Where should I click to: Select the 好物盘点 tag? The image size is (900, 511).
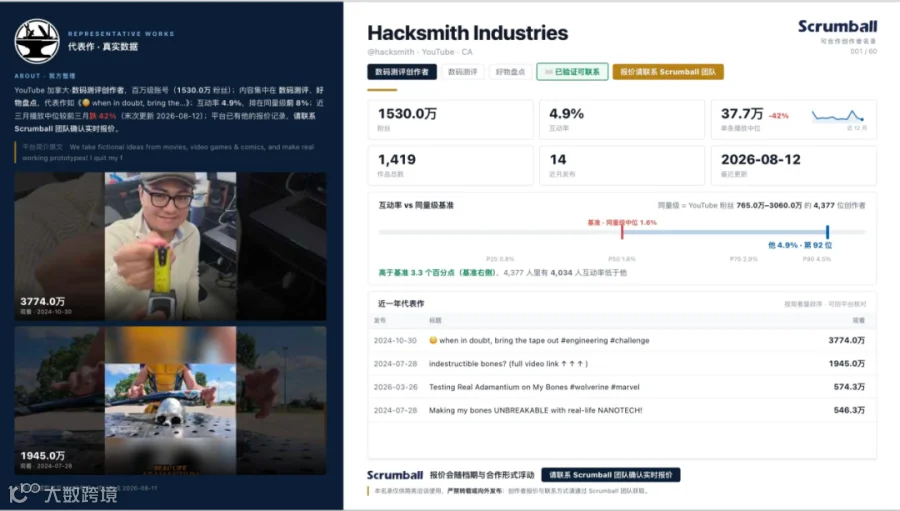click(510, 72)
